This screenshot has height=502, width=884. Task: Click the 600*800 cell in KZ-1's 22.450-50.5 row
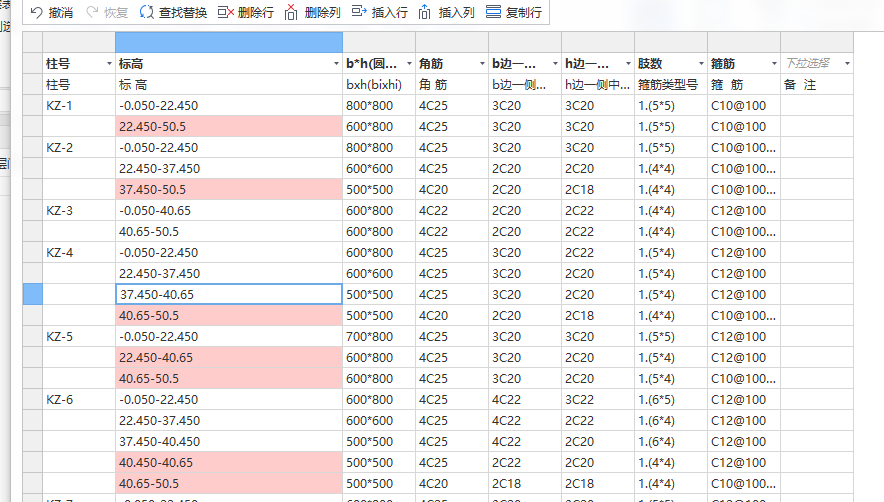(379, 126)
